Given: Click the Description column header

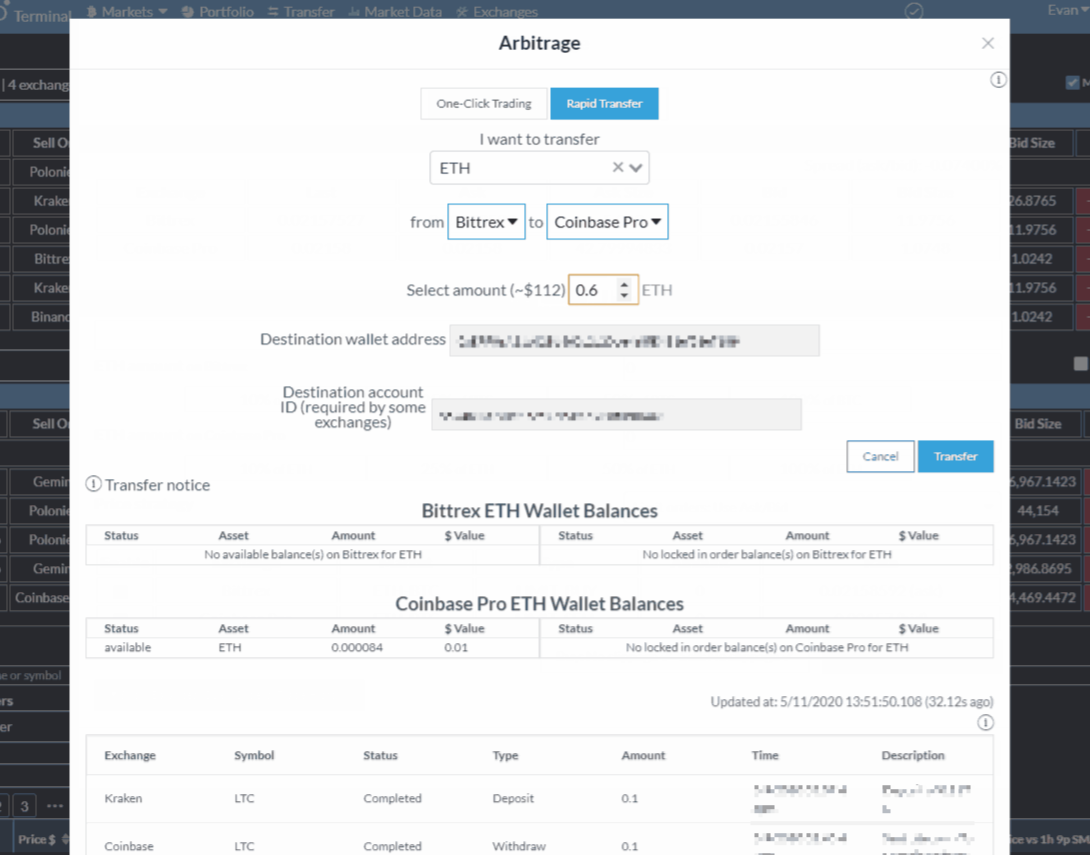Looking at the screenshot, I should (913, 755).
